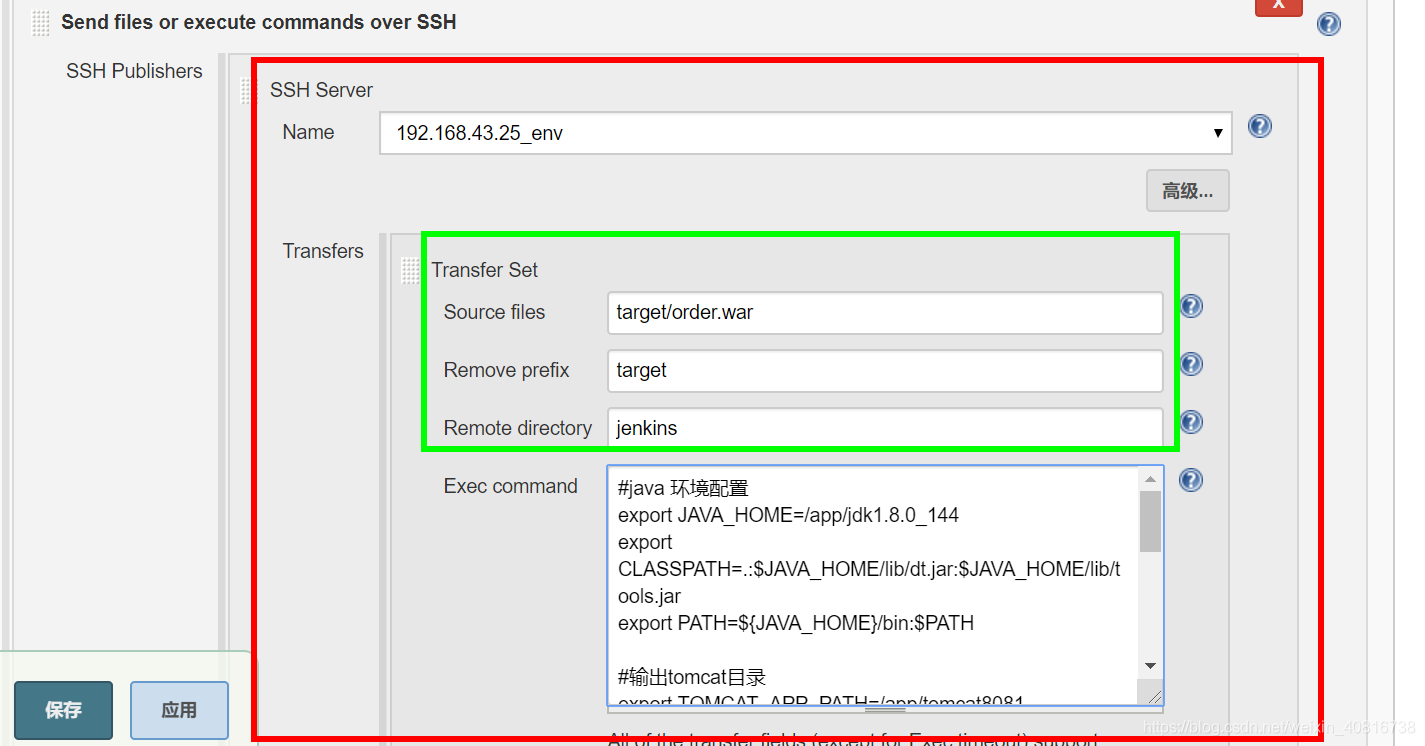This screenshot has width=1425, height=746.
Task: Click the Transfers label
Action: [x=323, y=251]
